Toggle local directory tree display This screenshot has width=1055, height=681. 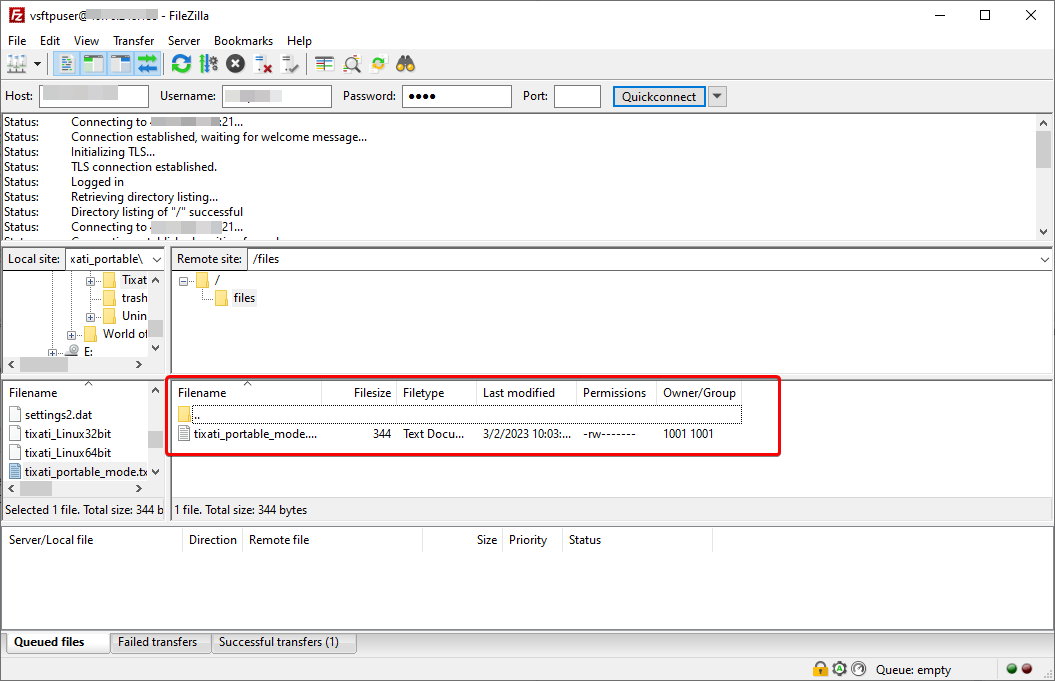[94, 64]
